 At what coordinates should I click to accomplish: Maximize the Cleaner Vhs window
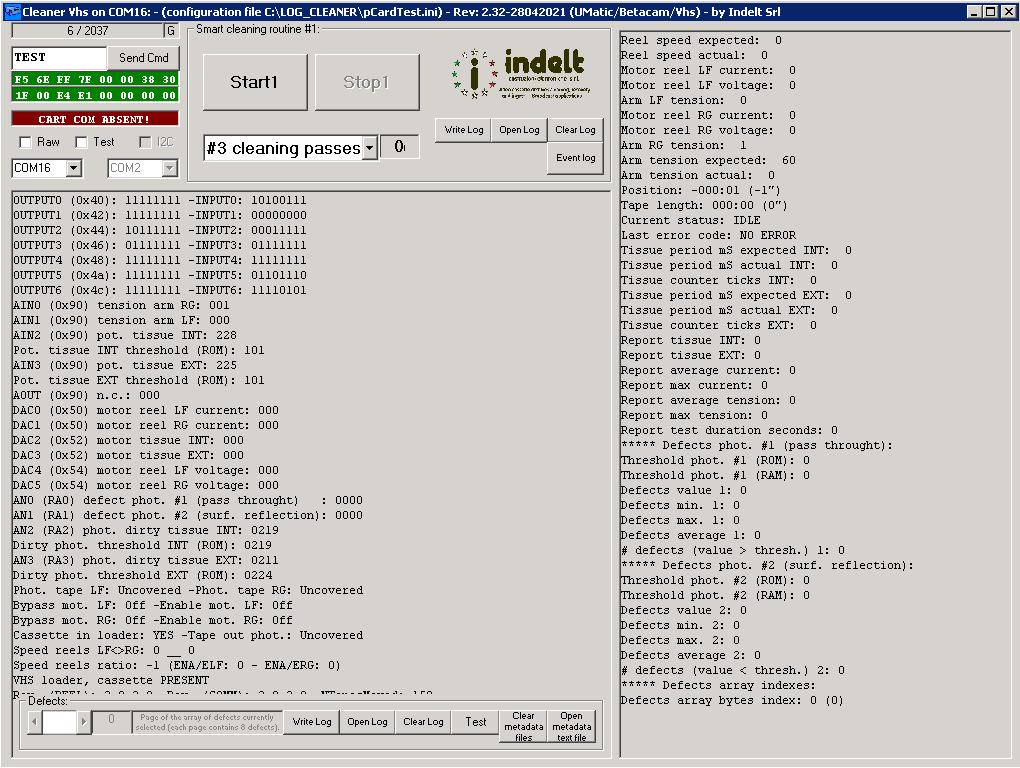tap(990, 12)
